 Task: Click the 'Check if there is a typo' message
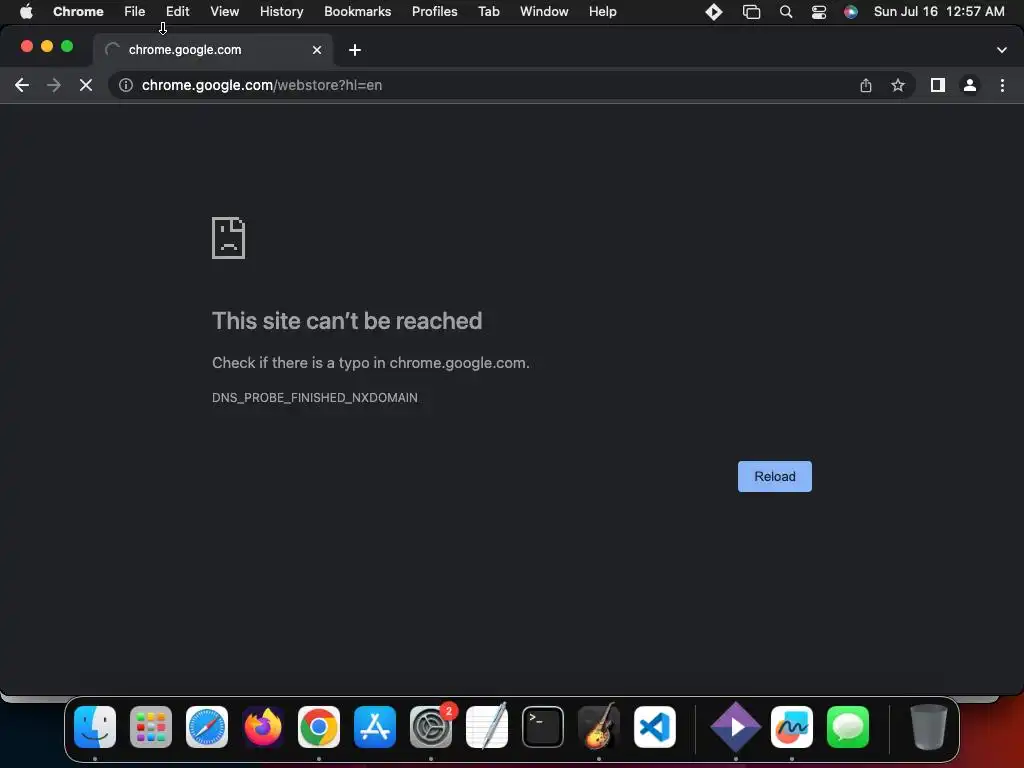click(x=370, y=363)
